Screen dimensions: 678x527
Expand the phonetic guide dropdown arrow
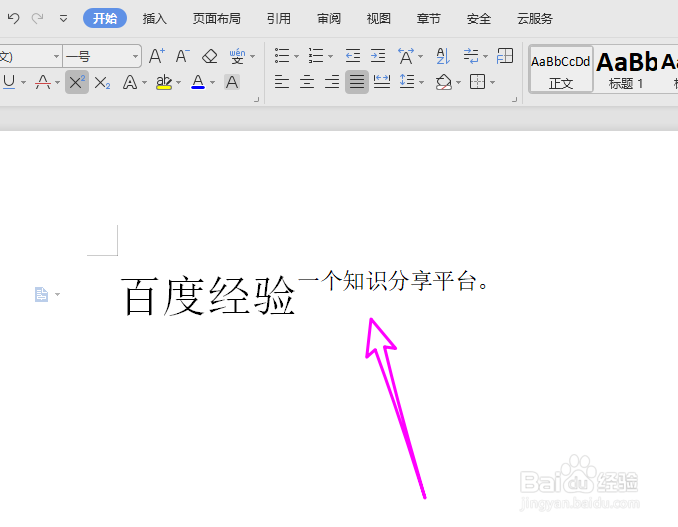[x=253, y=57]
